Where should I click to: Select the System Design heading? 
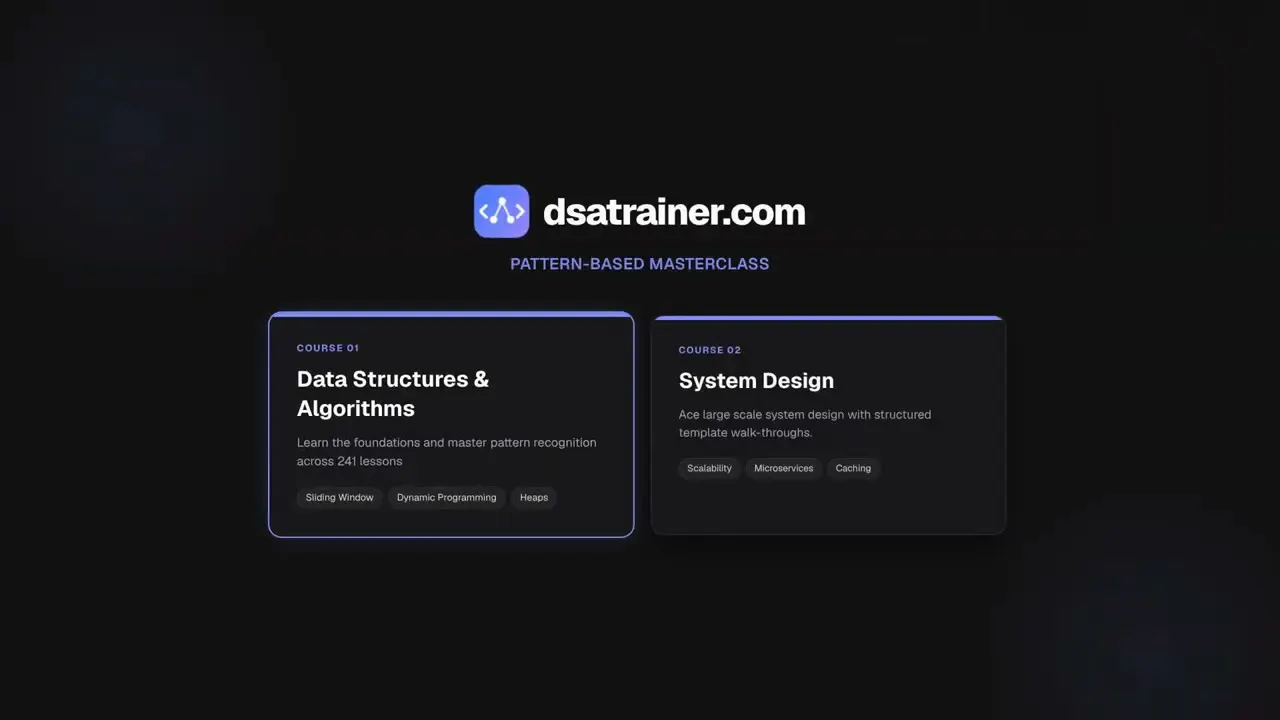pos(756,381)
